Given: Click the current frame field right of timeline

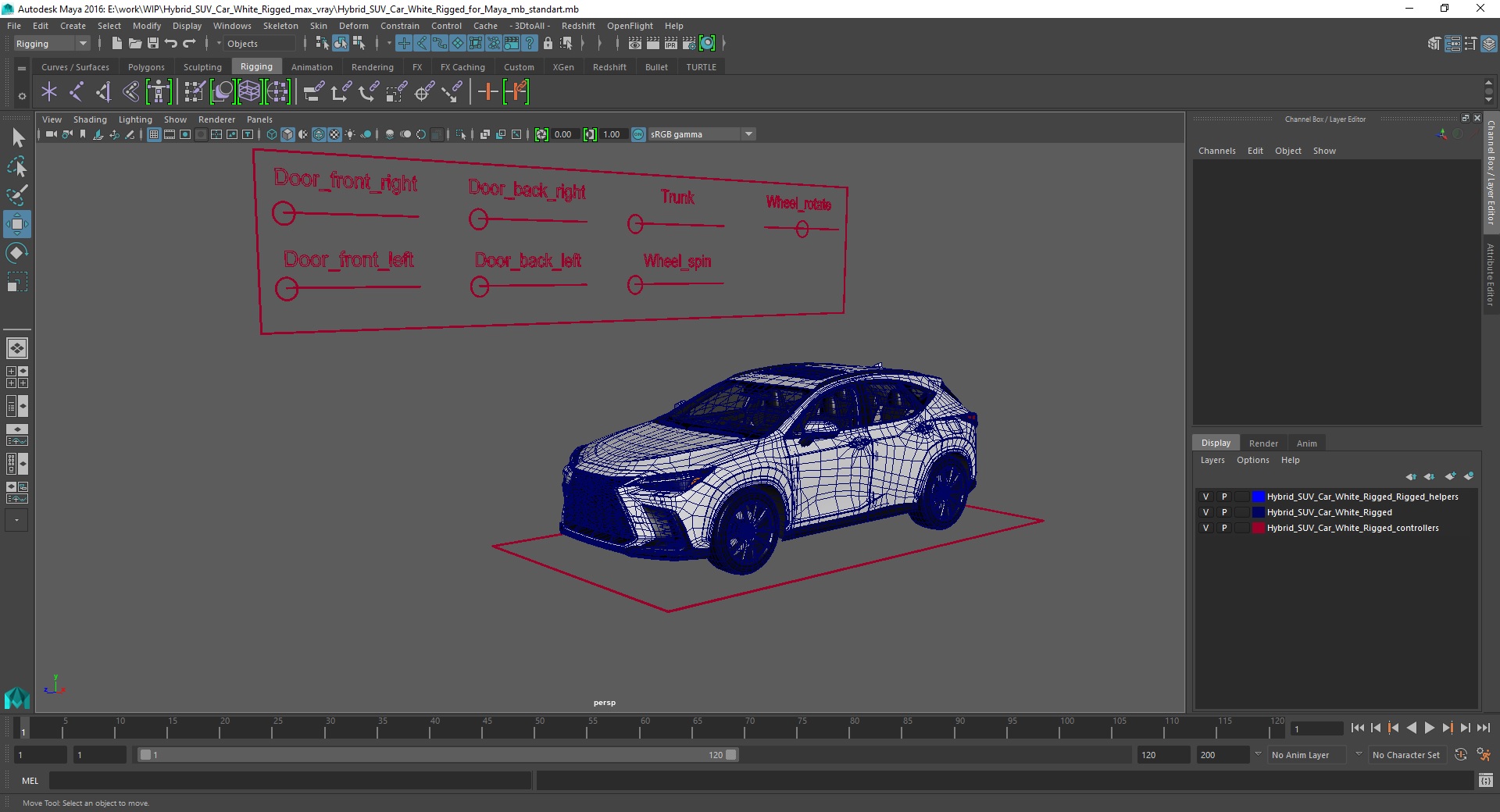Looking at the screenshot, I should click(x=1316, y=728).
